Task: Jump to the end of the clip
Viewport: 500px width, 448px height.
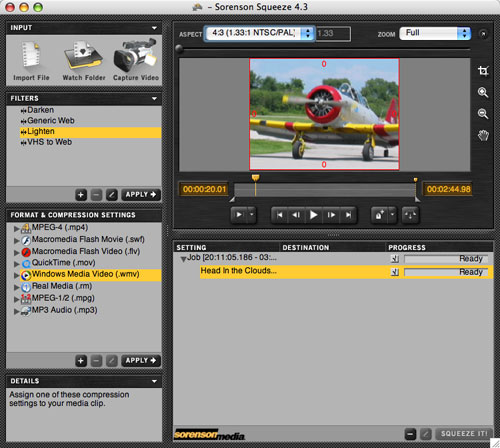Action: pyautogui.click(x=348, y=215)
